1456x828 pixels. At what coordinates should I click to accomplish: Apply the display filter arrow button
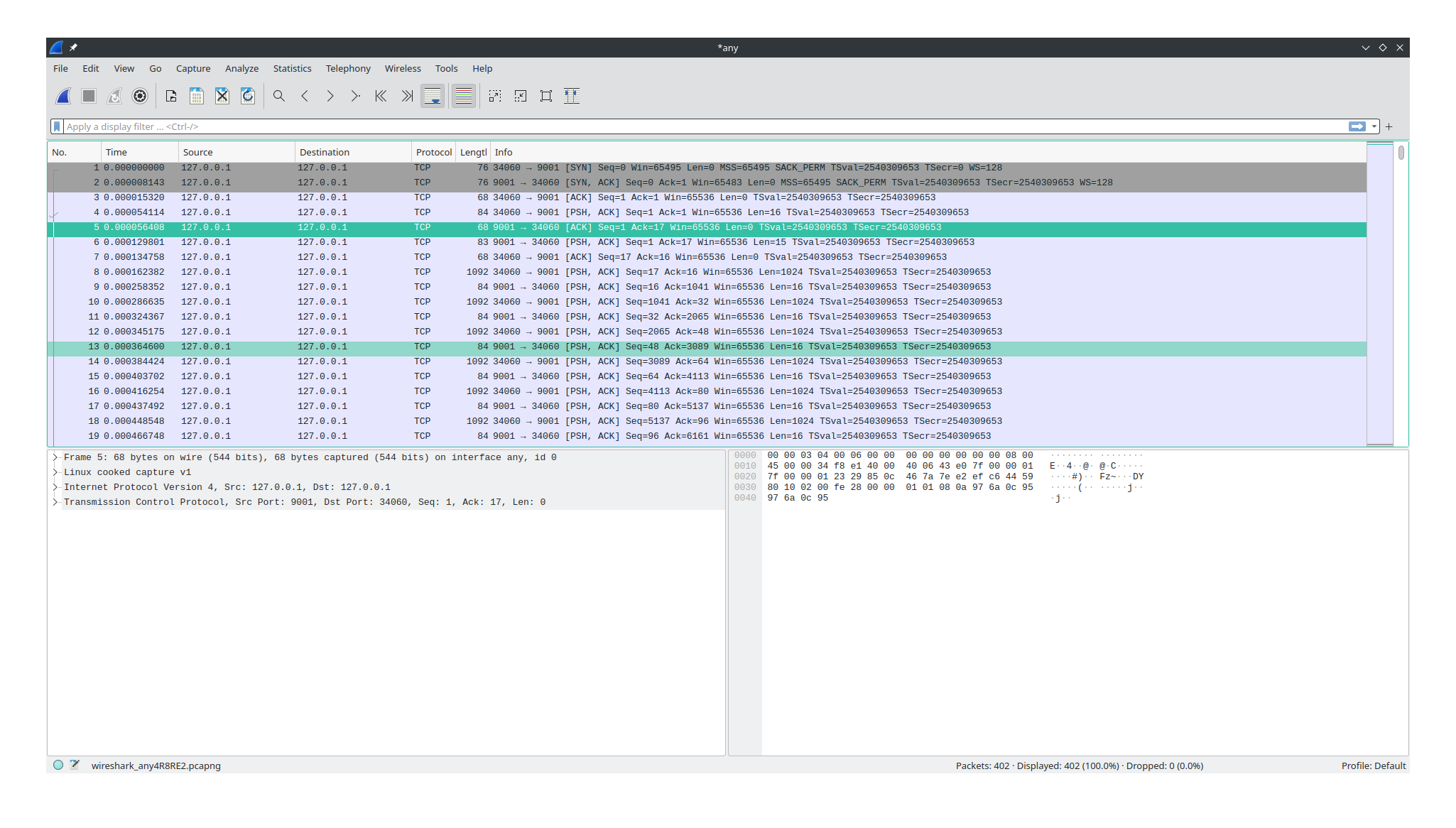pyautogui.click(x=1357, y=126)
